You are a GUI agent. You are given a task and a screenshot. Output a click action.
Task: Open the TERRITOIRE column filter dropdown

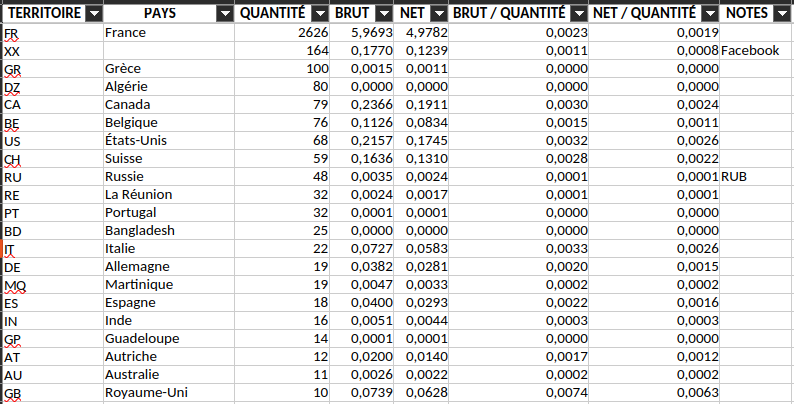click(94, 14)
